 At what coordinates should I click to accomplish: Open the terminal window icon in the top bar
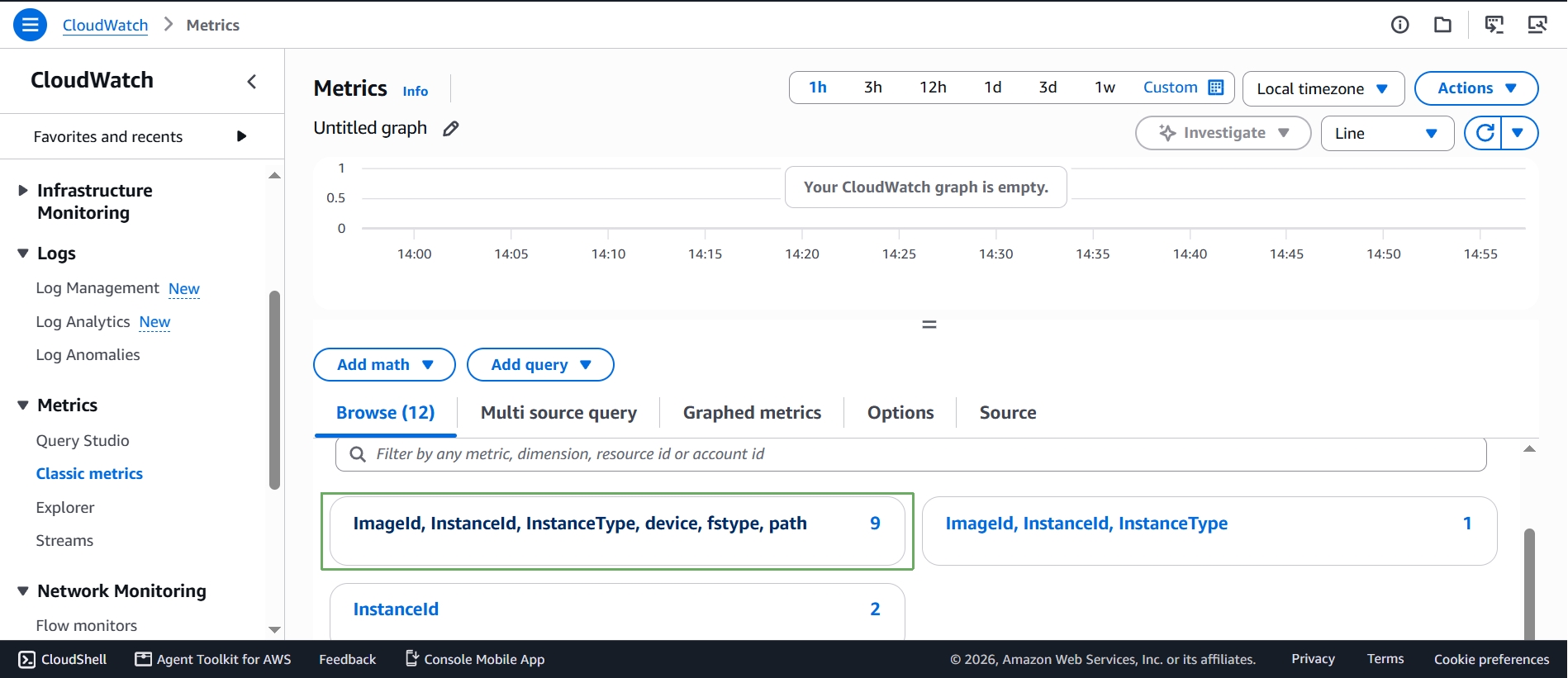pyautogui.click(x=1494, y=25)
